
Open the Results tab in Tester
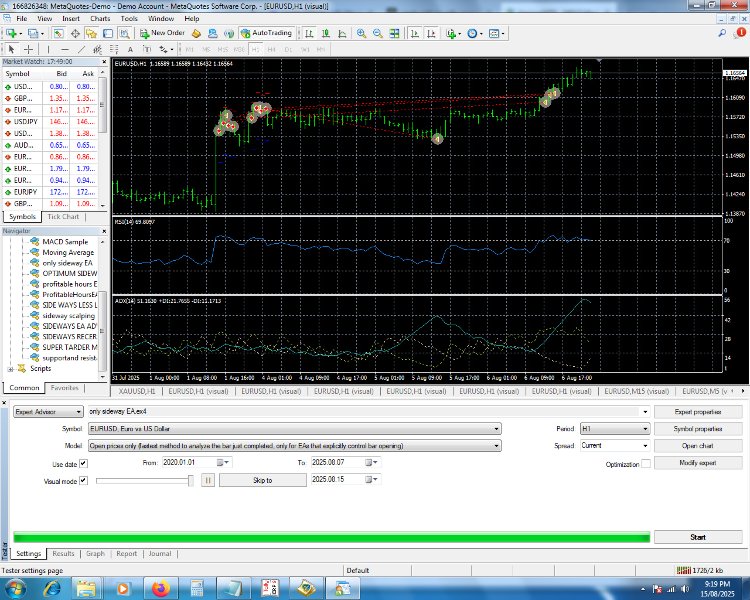63,554
